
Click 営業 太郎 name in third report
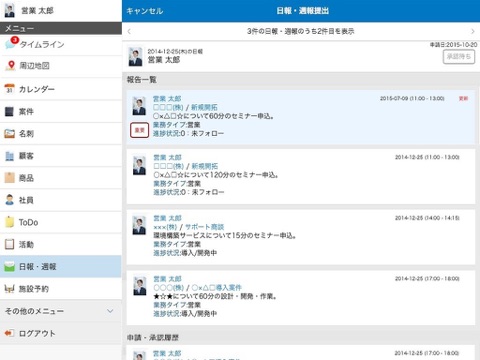tap(167, 218)
